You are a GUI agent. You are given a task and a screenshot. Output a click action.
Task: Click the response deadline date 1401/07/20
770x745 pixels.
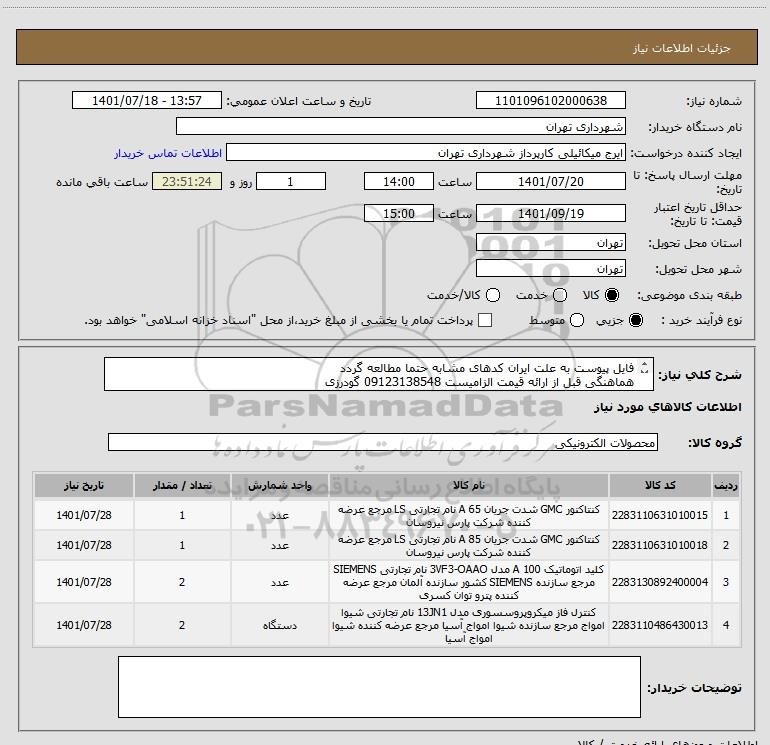[x=550, y=181]
